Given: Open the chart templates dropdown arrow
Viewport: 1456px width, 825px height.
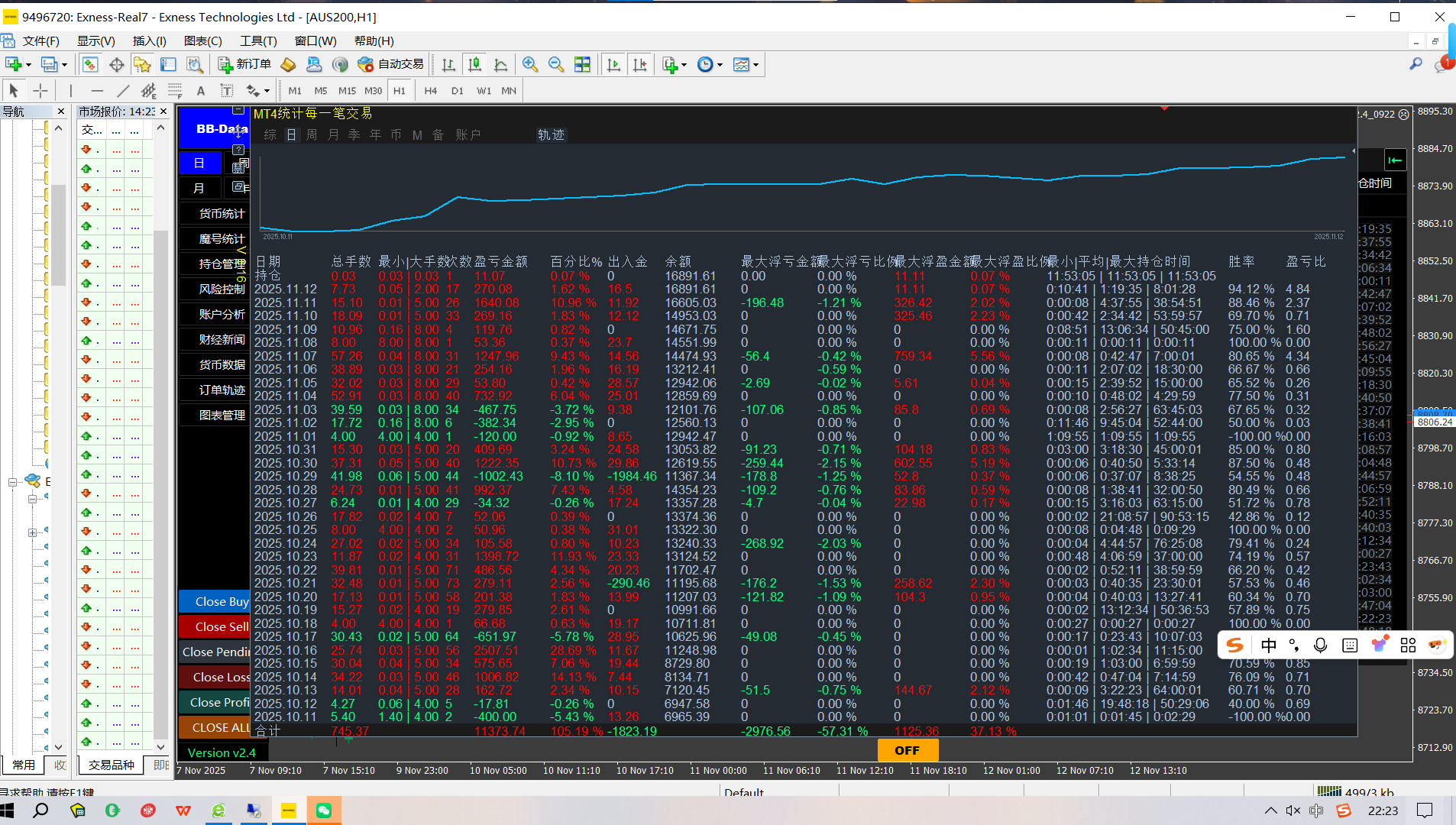Looking at the screenshot, I should 756,65.
